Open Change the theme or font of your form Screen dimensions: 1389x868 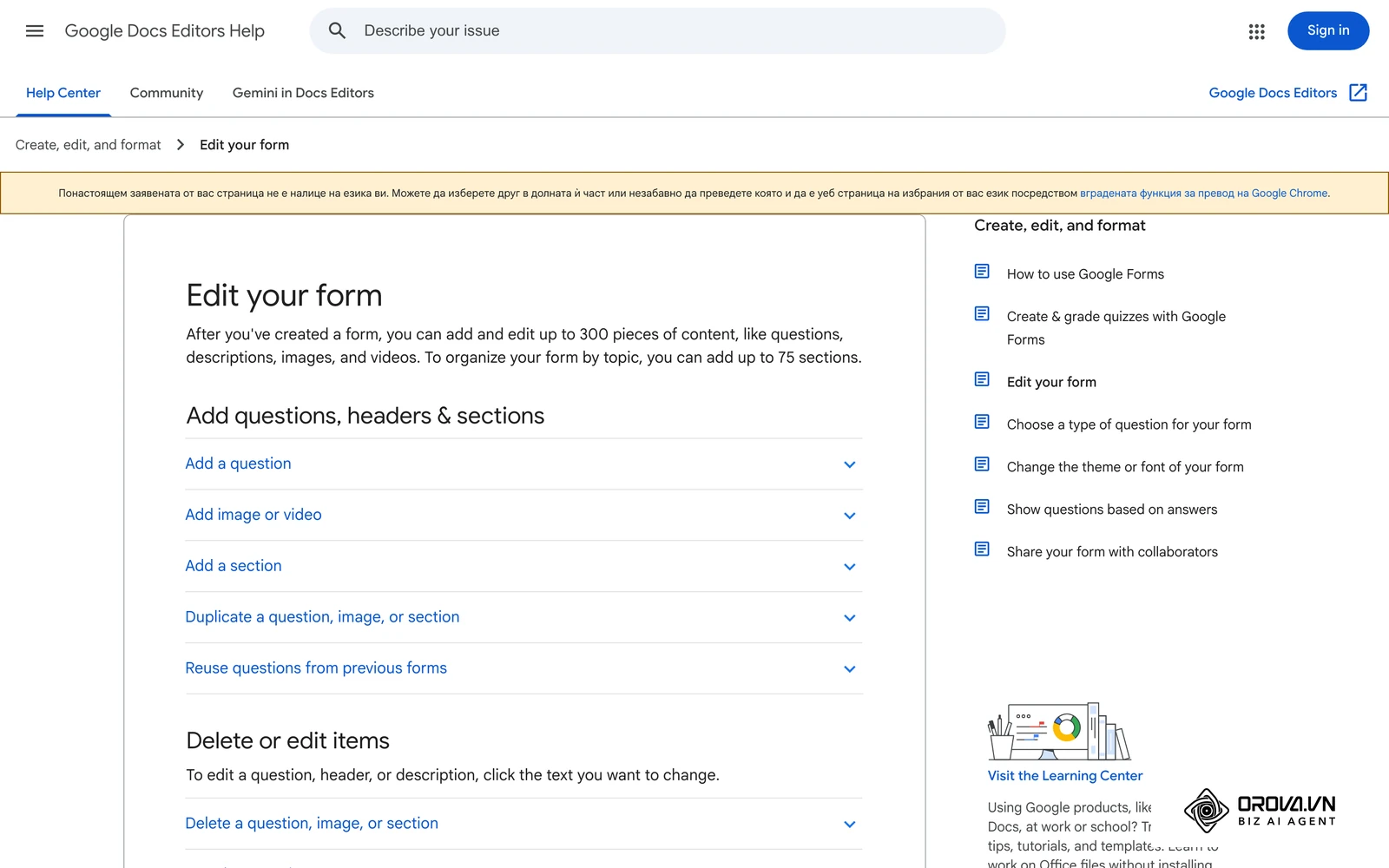coord(1125,467)
